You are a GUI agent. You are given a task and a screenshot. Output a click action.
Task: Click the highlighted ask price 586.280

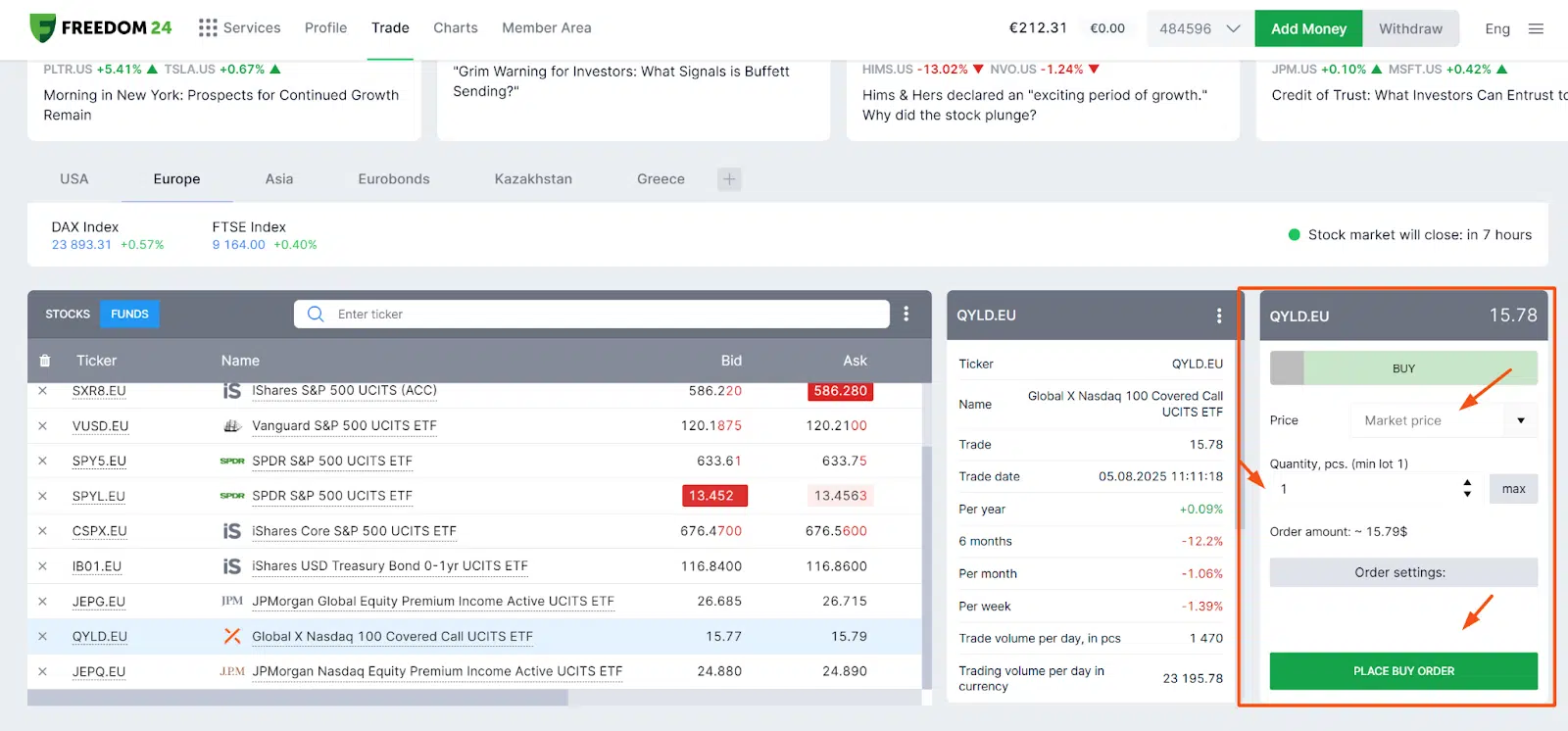(840, 391)
